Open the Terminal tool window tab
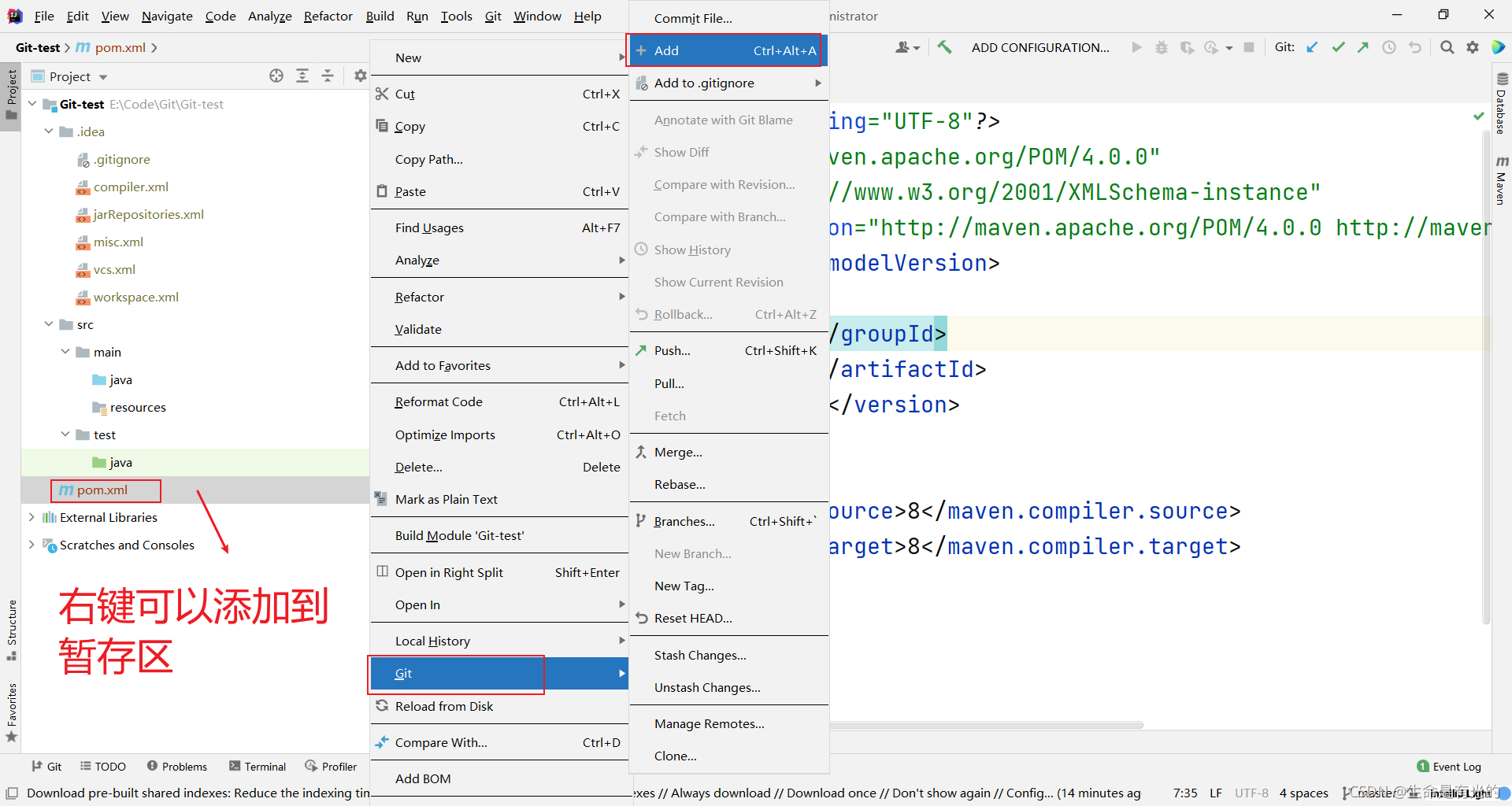1512x806 pixels. (258, 766)
